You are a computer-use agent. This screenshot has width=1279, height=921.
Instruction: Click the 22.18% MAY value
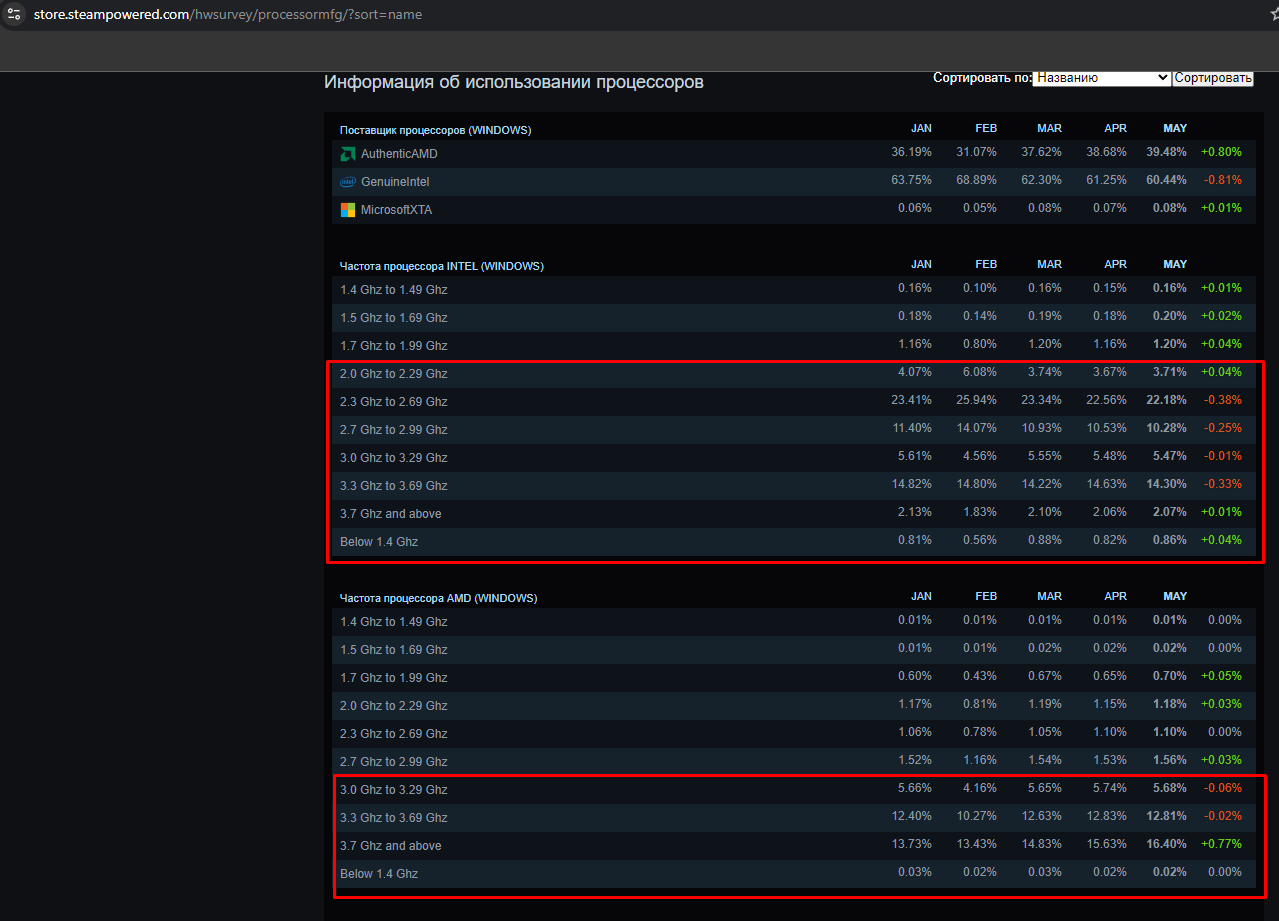pyautogui.click(x=1166, y=400)
